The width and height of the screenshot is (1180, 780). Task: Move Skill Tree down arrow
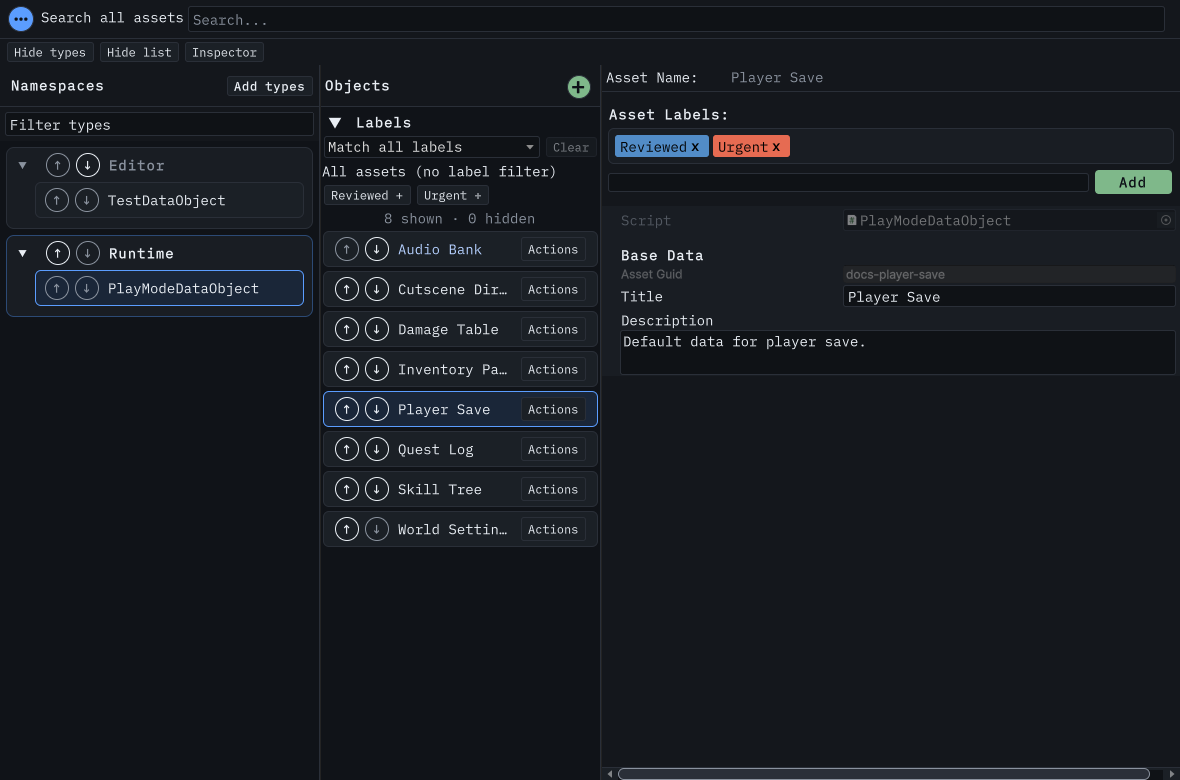pos(377,489)
